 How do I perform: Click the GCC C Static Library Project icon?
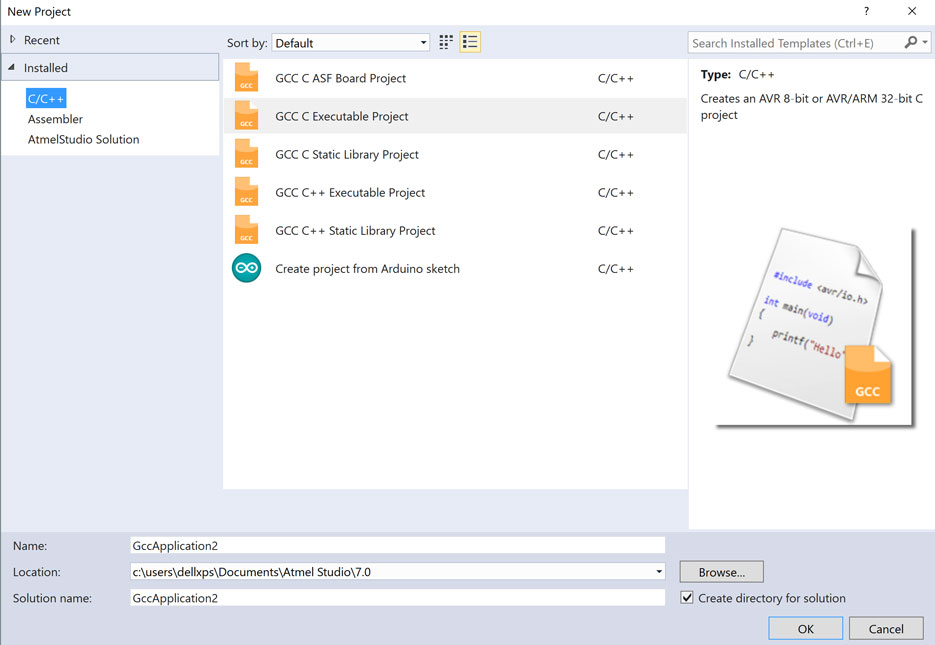click(246, 154)
